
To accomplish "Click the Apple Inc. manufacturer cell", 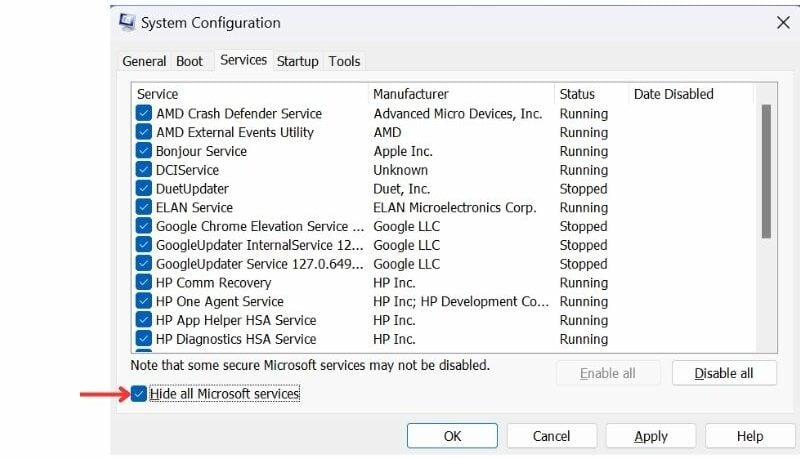I will (403, 151).
